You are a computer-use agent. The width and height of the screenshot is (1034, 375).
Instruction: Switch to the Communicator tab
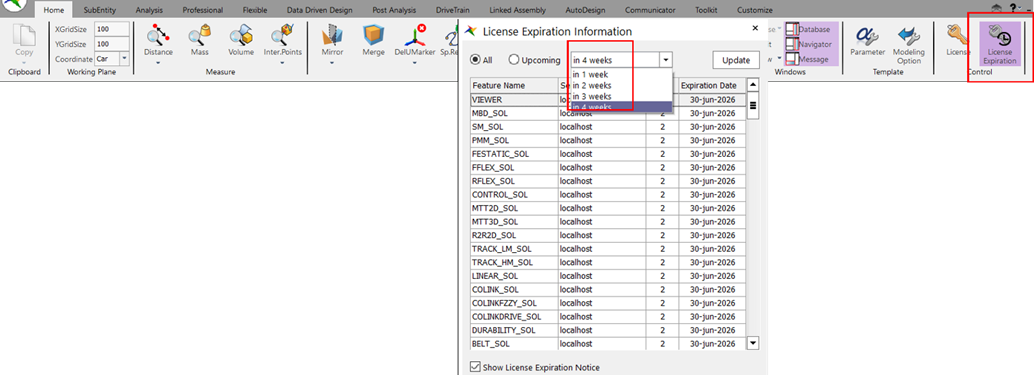pos(649,11)
